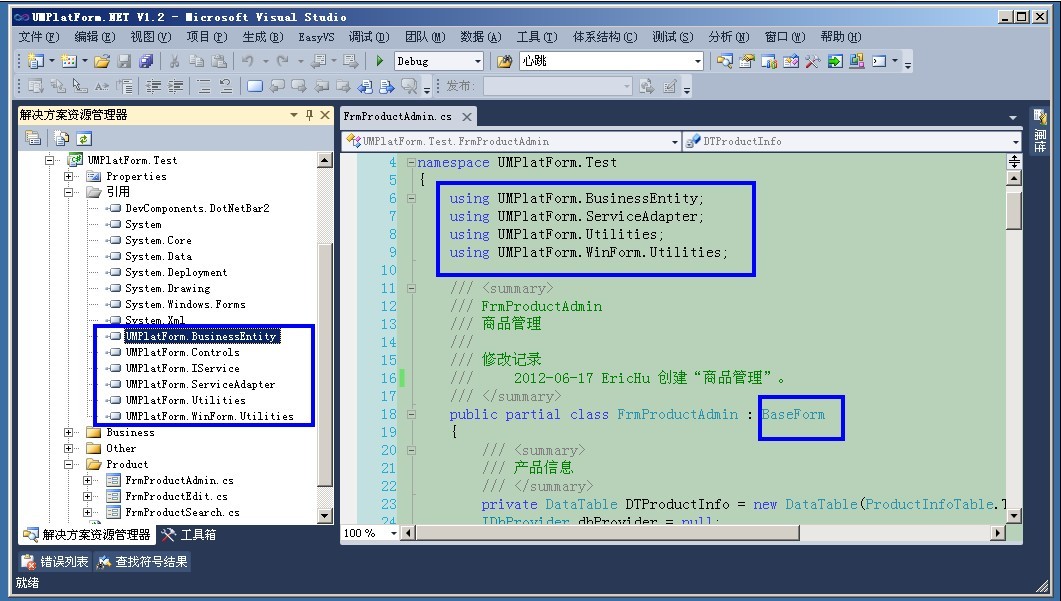Toggle auto-hide pin on Solution Explorer
The width and height of the screenshot is (1061, 601).
[x=309, y=115]
